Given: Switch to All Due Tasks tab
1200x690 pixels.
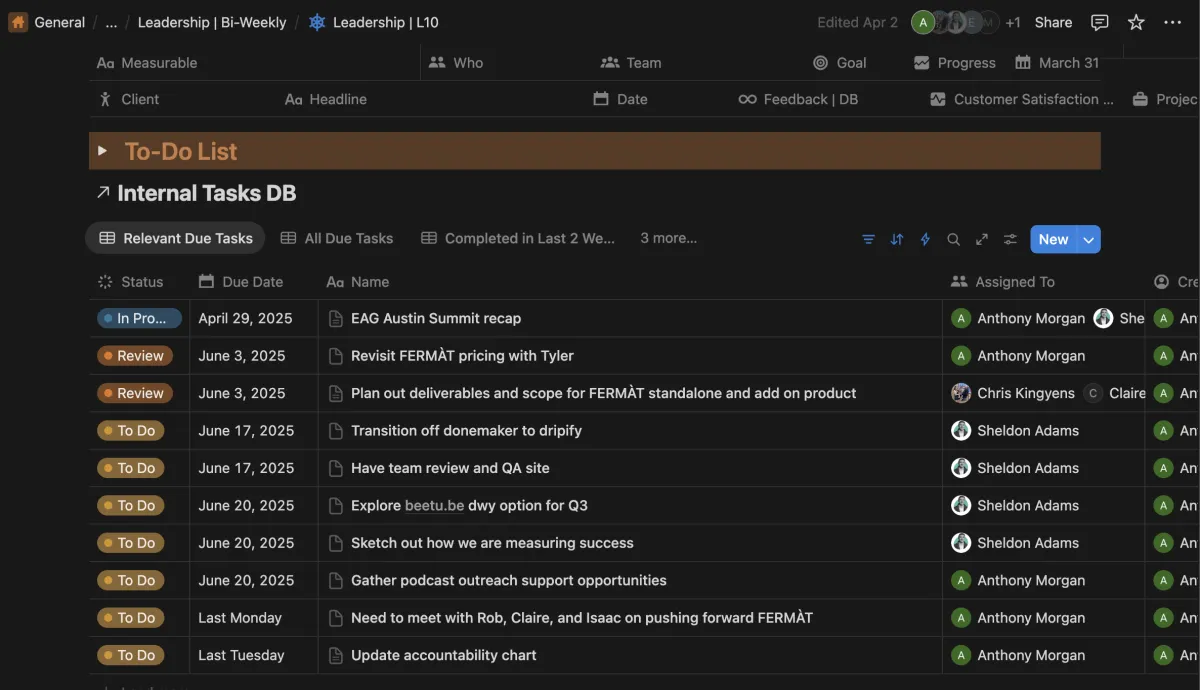Looking at the screenshot, I should coord(337,238).
